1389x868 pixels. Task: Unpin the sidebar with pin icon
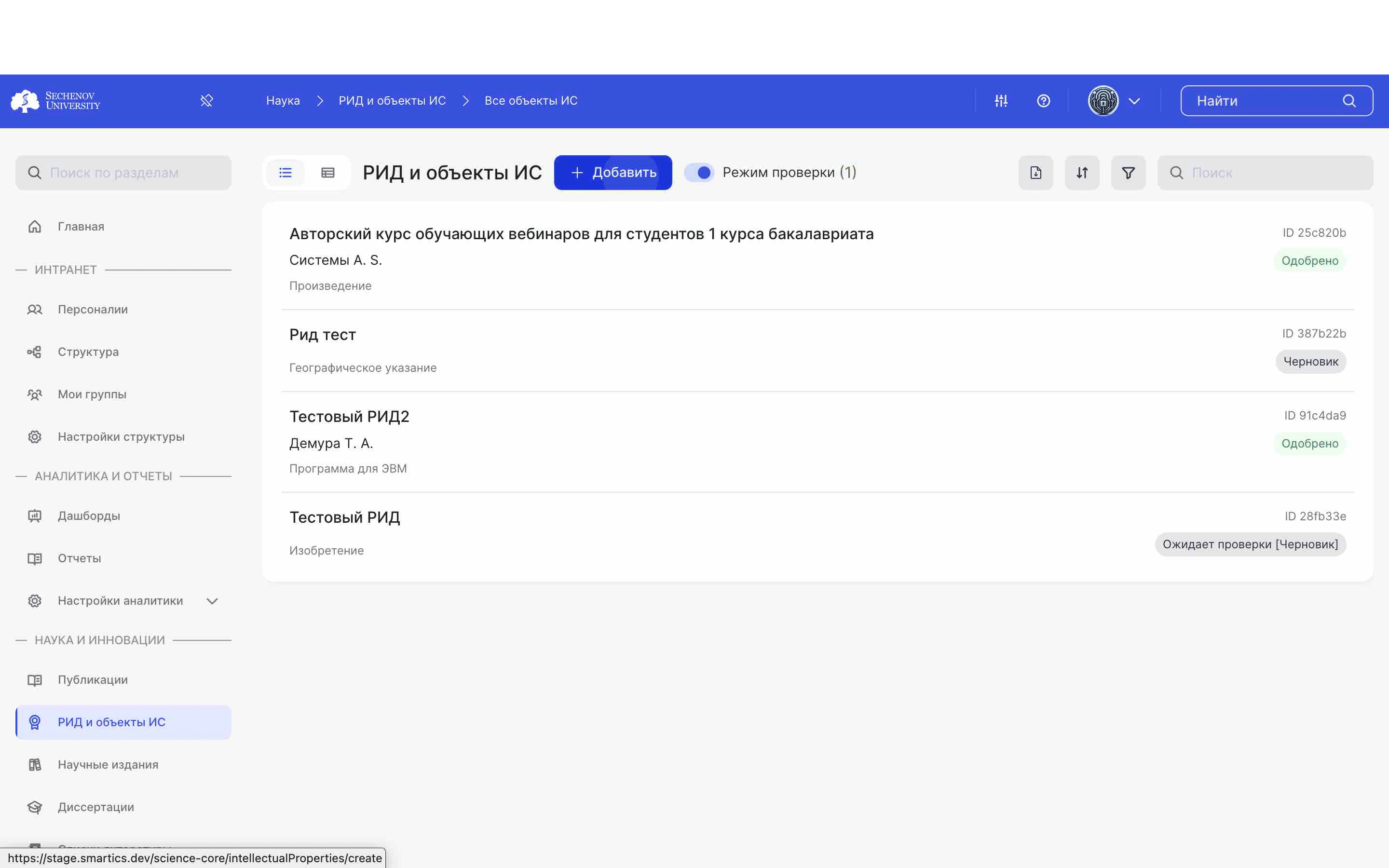pos(206,100)
